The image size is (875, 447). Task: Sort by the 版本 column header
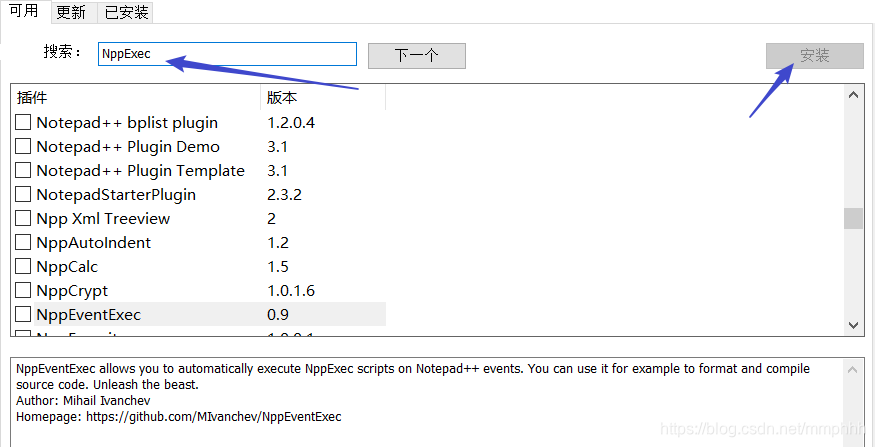point(323,98)
